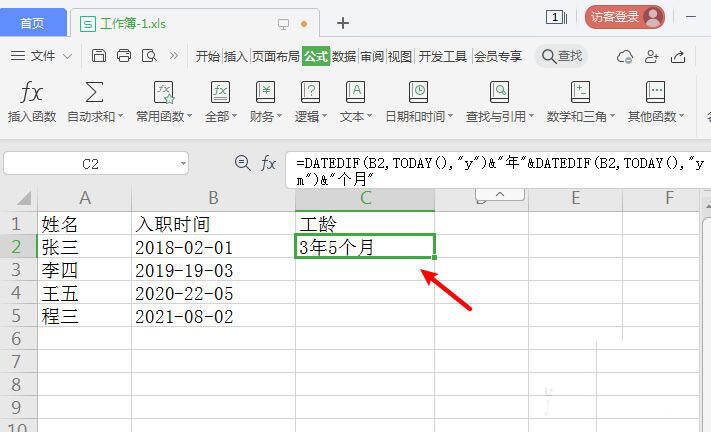This screenshot has height=432, width=711.
Task: Select column A header
Action: (x=84, y=199)
